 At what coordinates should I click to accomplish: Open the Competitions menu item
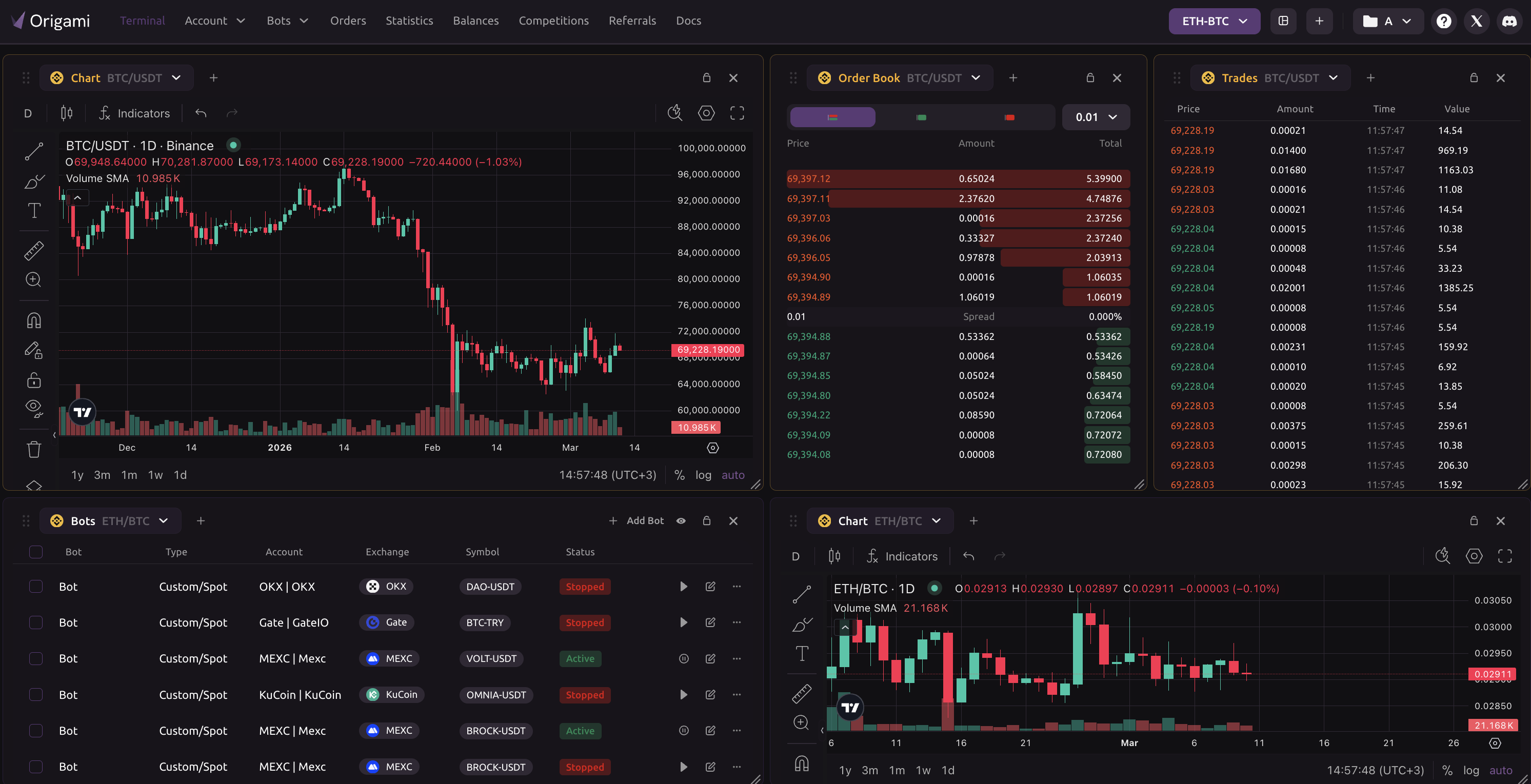(553, 21)
